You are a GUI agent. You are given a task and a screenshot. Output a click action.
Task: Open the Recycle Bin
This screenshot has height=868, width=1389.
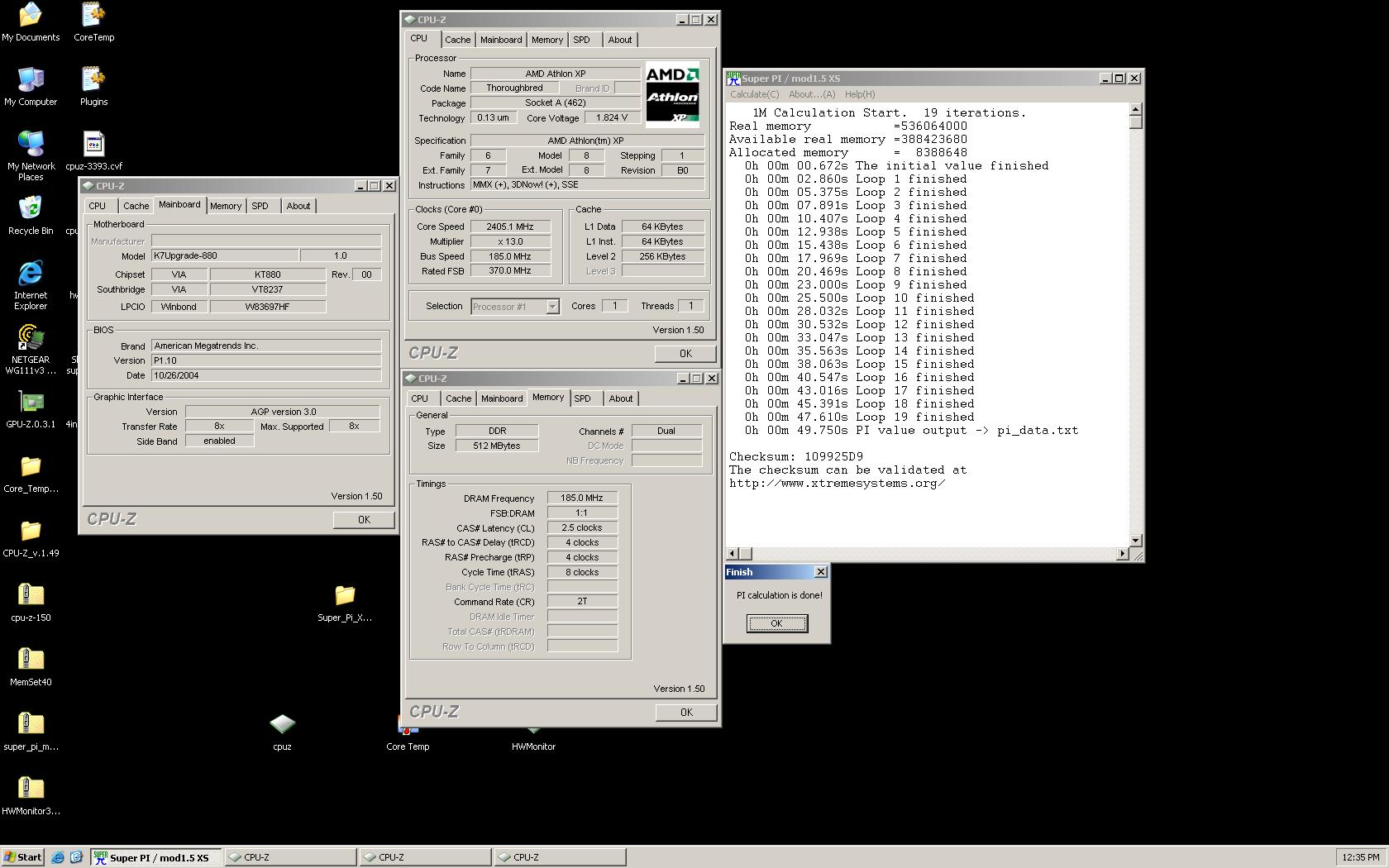(x=31, y=215)
